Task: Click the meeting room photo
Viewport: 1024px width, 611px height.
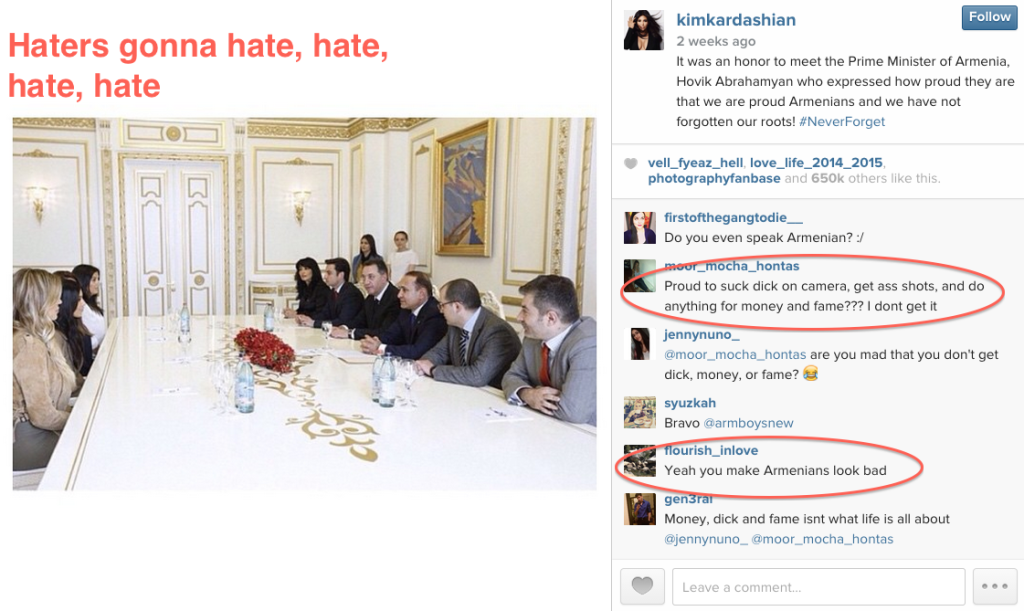Action: [304, 304]
